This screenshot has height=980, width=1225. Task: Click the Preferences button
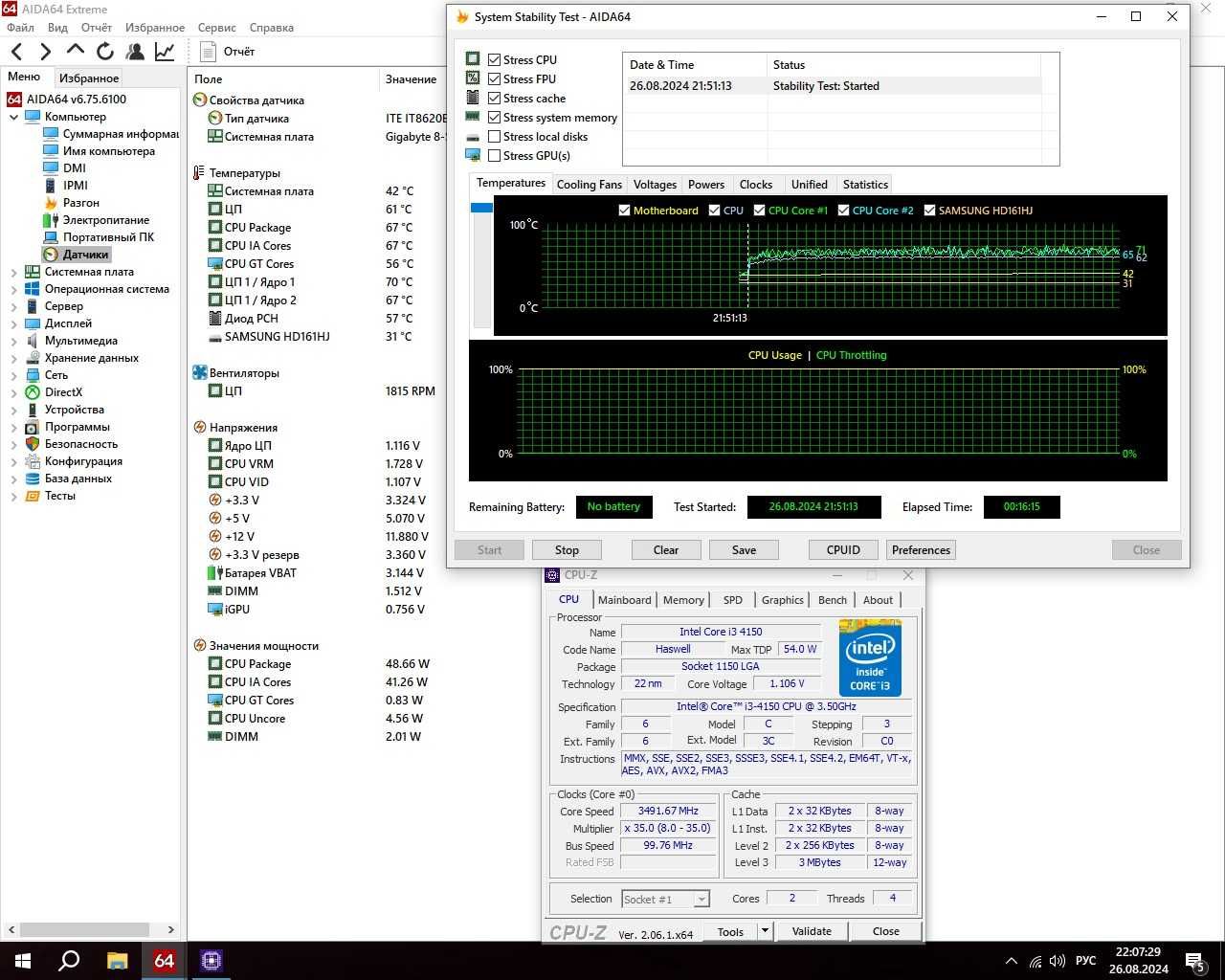click(x=921, y=550)
